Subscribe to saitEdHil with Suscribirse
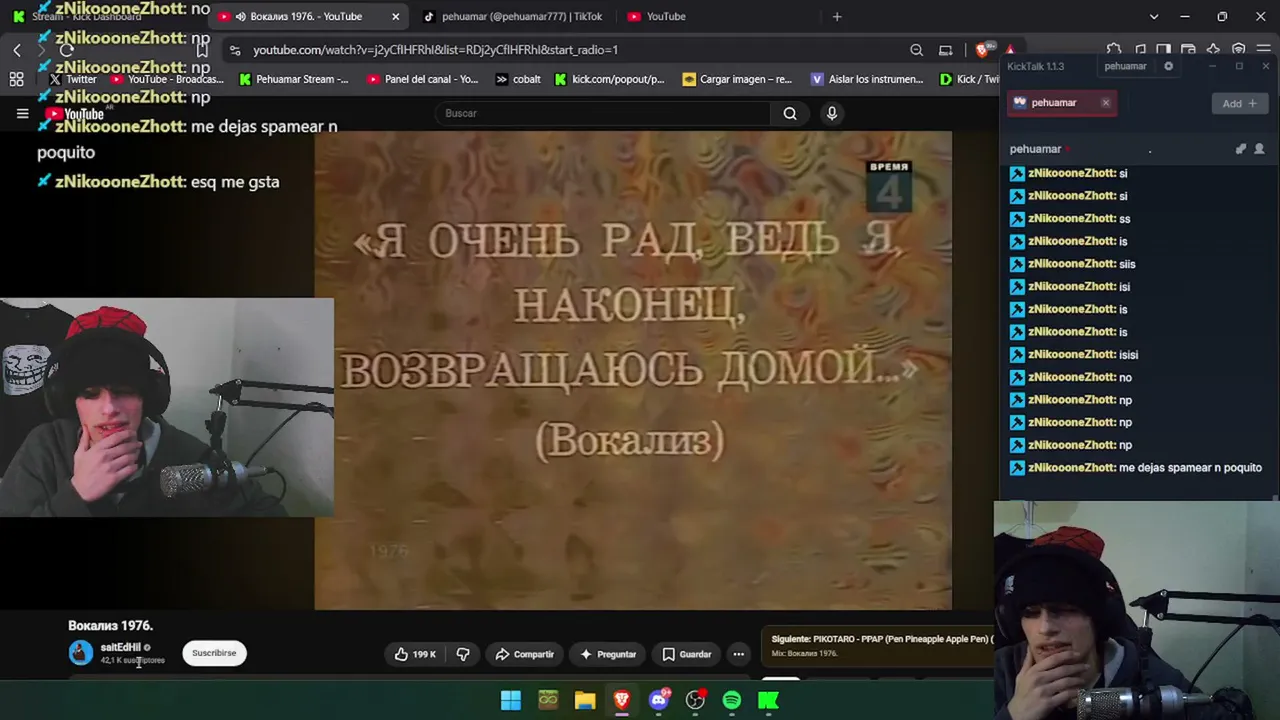The height and width of the screenshot is (720, 1280). coord(214,653)
